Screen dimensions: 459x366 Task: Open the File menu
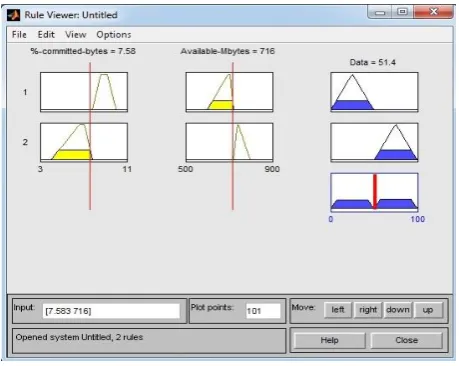click(19, 34)
